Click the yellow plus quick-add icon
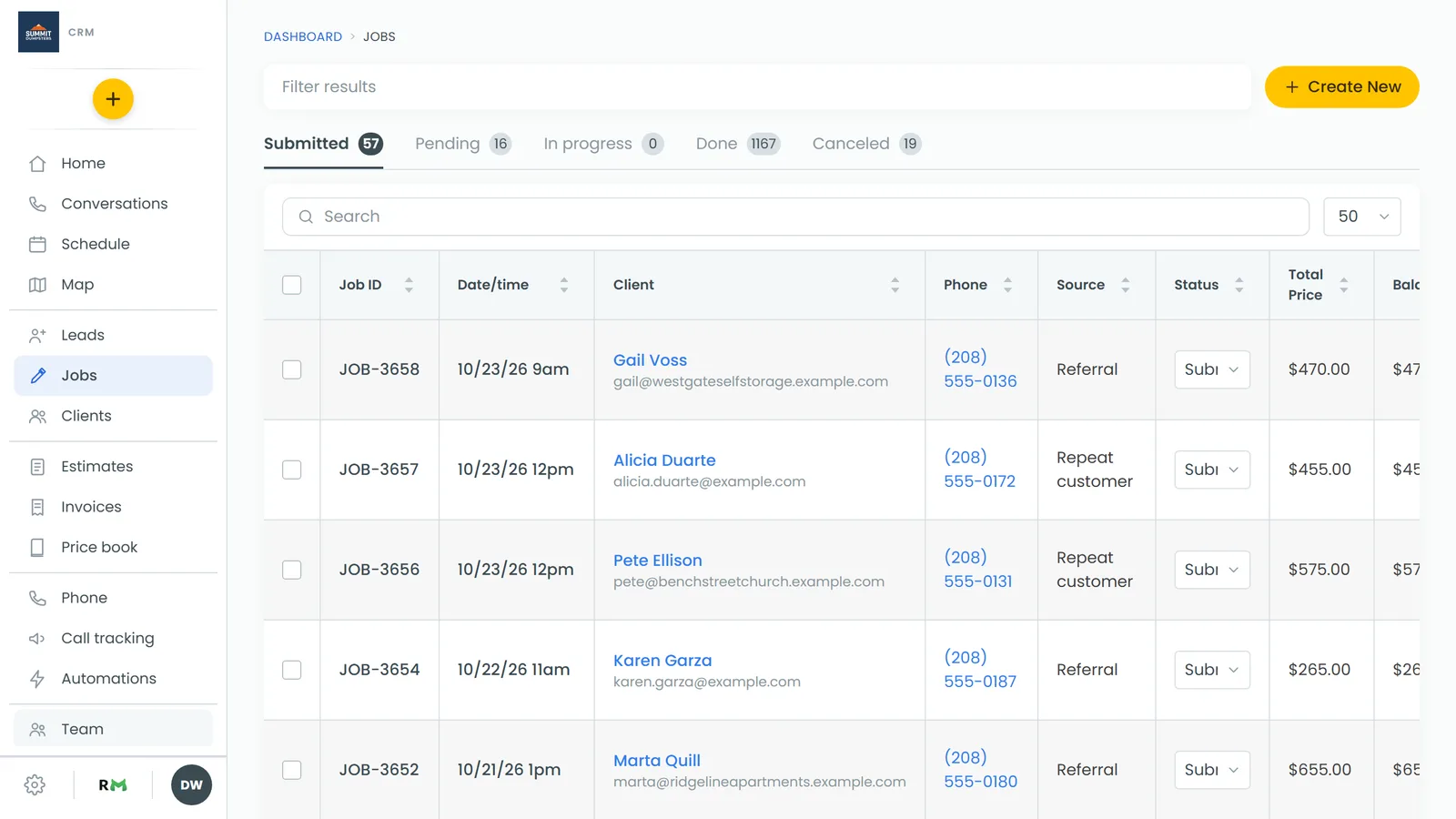This screenshot has height=819, width=1456. click(113, 99)
